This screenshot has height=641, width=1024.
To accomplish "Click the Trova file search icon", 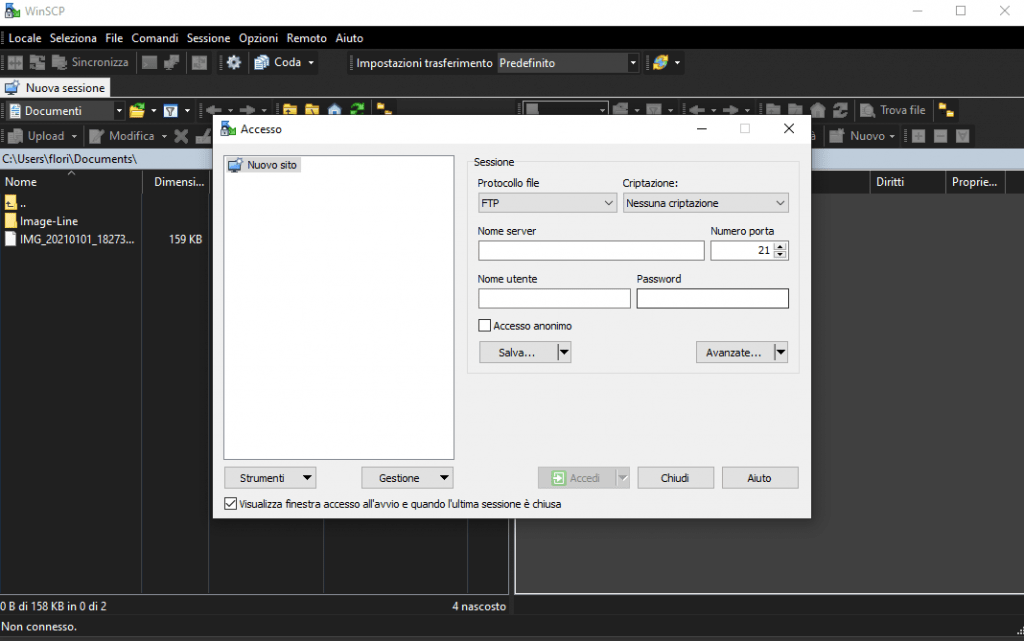I will coord(866,110).
